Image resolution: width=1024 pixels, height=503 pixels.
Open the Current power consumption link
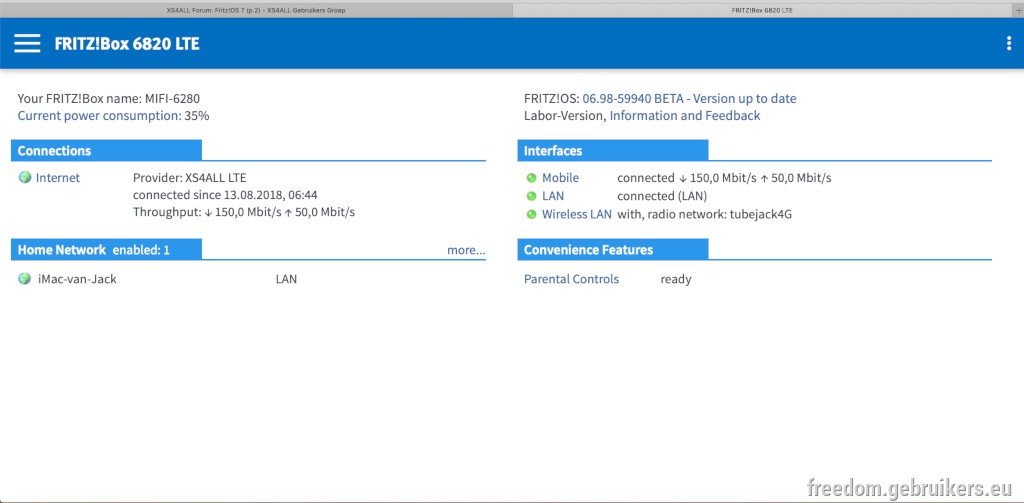99,116
